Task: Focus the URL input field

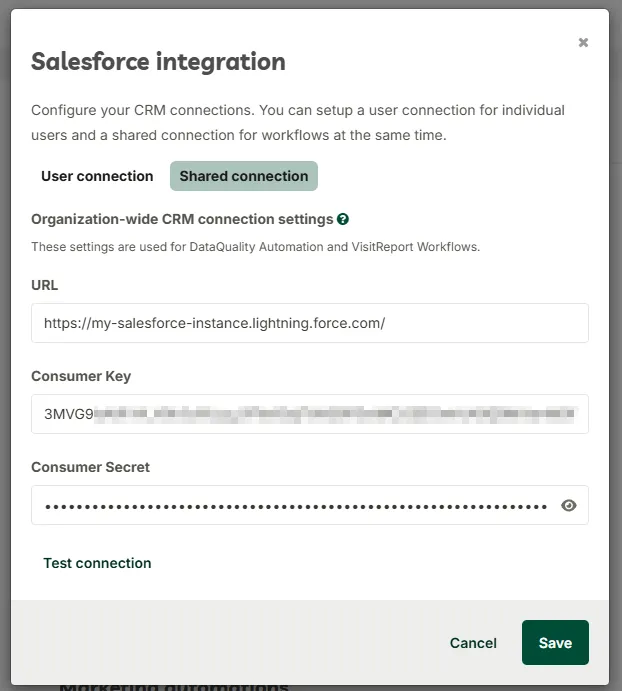Action: [310, 323]
